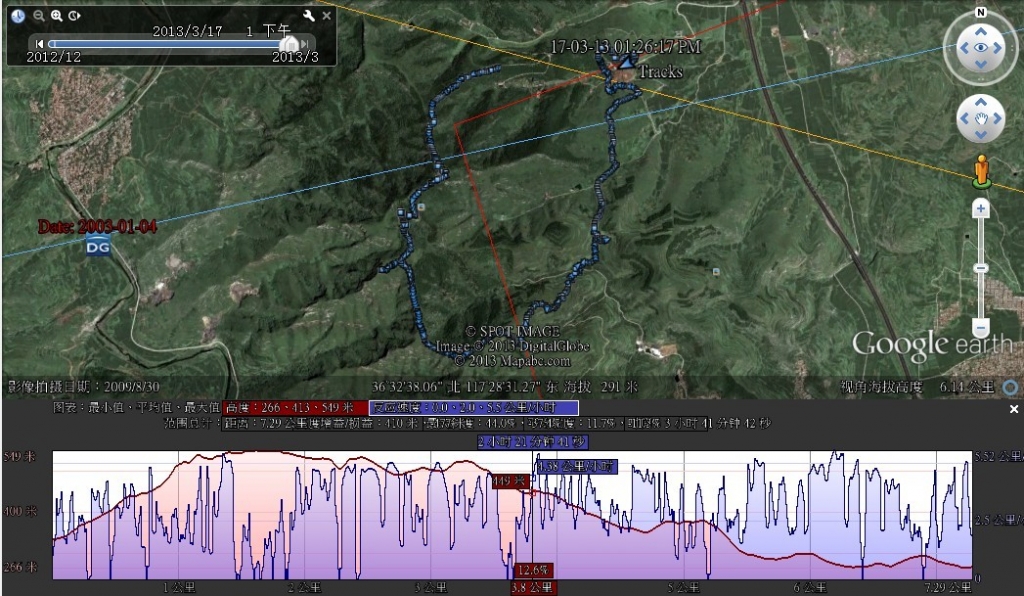Zoom in the time slider range
Image resolution: width=1024 pixels, height=596 pixels.
(57, 16)
